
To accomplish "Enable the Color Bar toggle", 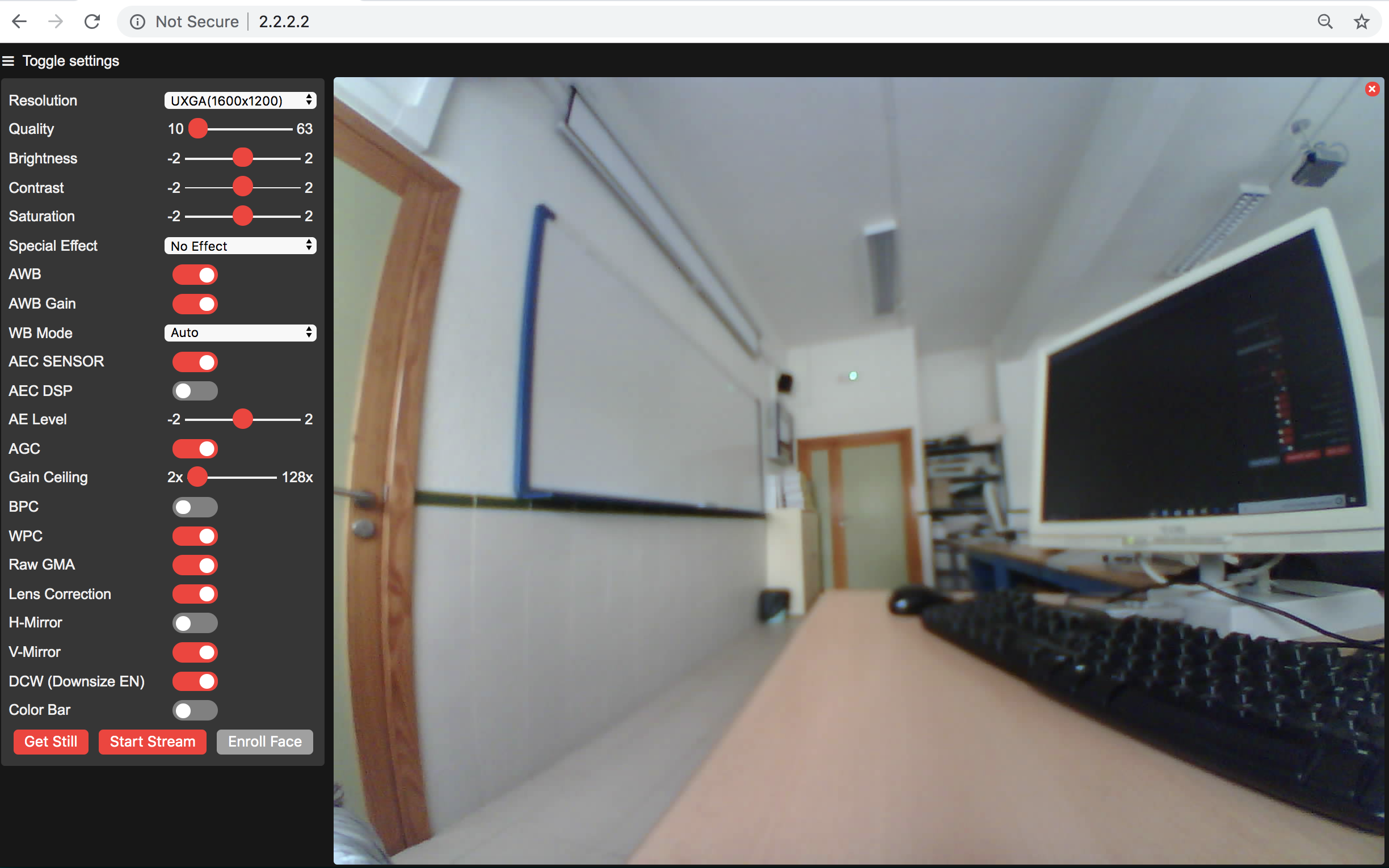I will 195,710.
